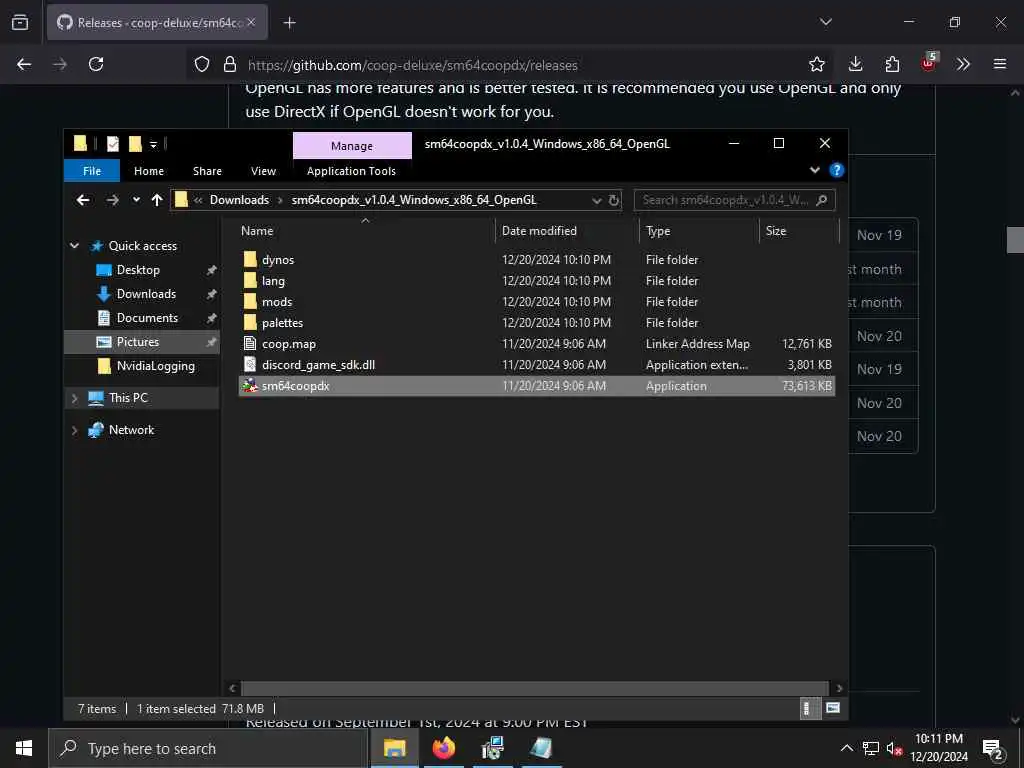
Task: Click Downloads breadcrumb in address bar
Action: tap(239, 200)
